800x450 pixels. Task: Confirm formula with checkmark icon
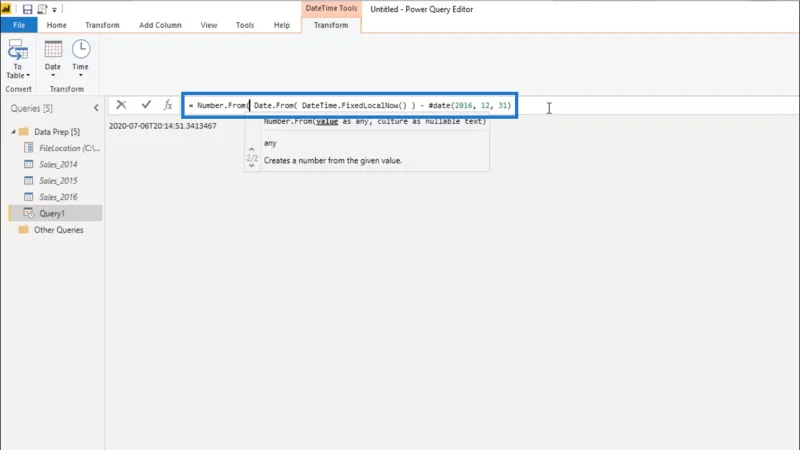tap(146, 105)
